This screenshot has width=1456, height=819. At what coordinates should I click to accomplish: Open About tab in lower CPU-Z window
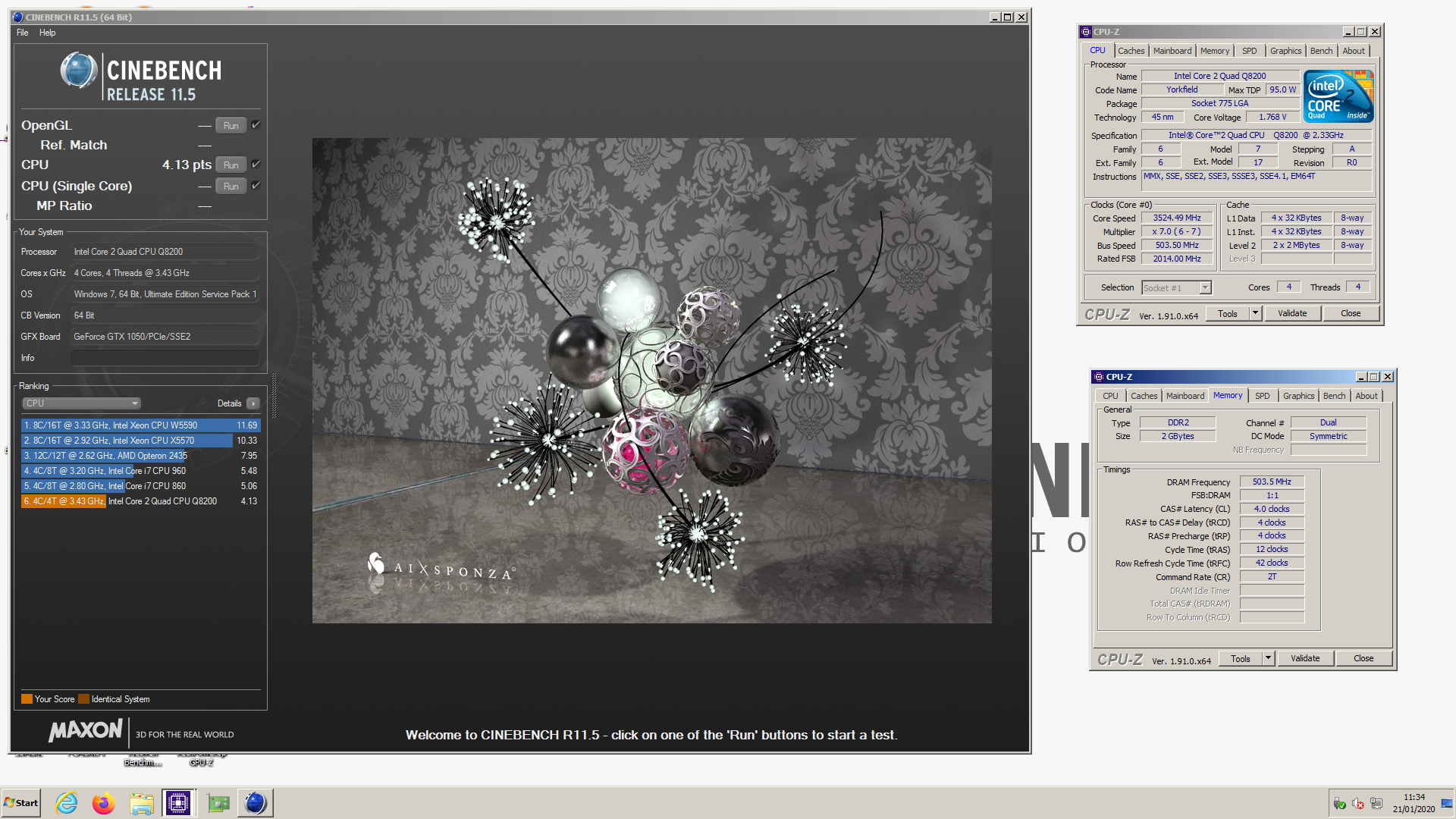[x=1366, y=396]
